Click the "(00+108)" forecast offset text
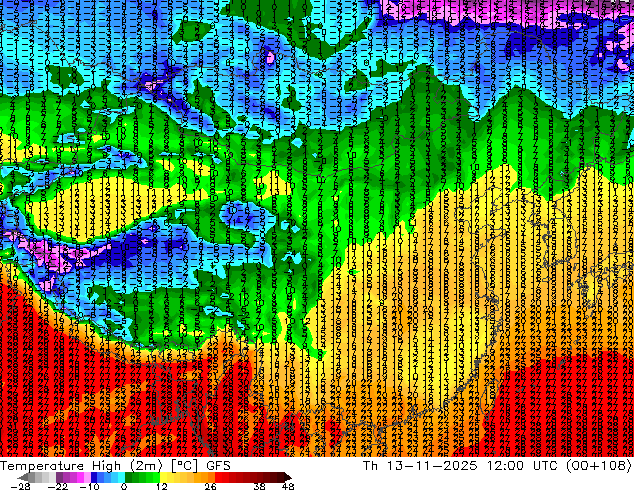Screen dimensions: 634x490 [598, 466]
